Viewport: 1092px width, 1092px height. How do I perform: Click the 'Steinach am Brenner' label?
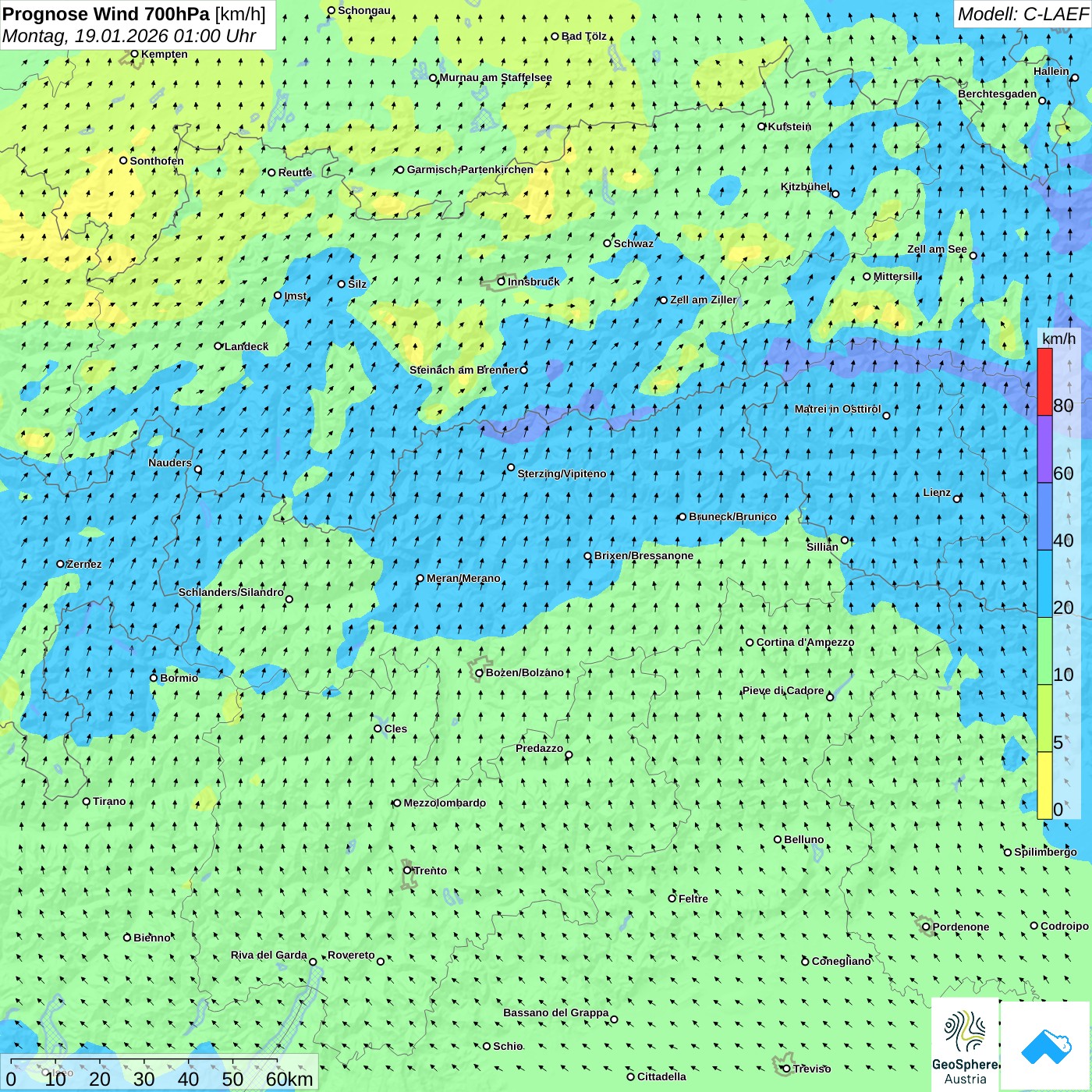pos(463,370)
